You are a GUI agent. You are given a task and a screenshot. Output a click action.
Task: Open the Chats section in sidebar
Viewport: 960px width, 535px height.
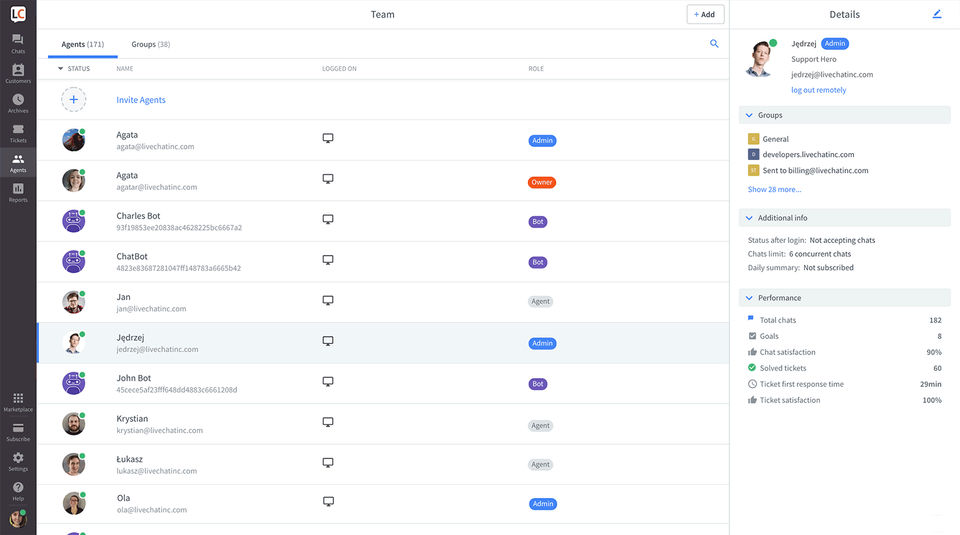(x=18, y=43)
